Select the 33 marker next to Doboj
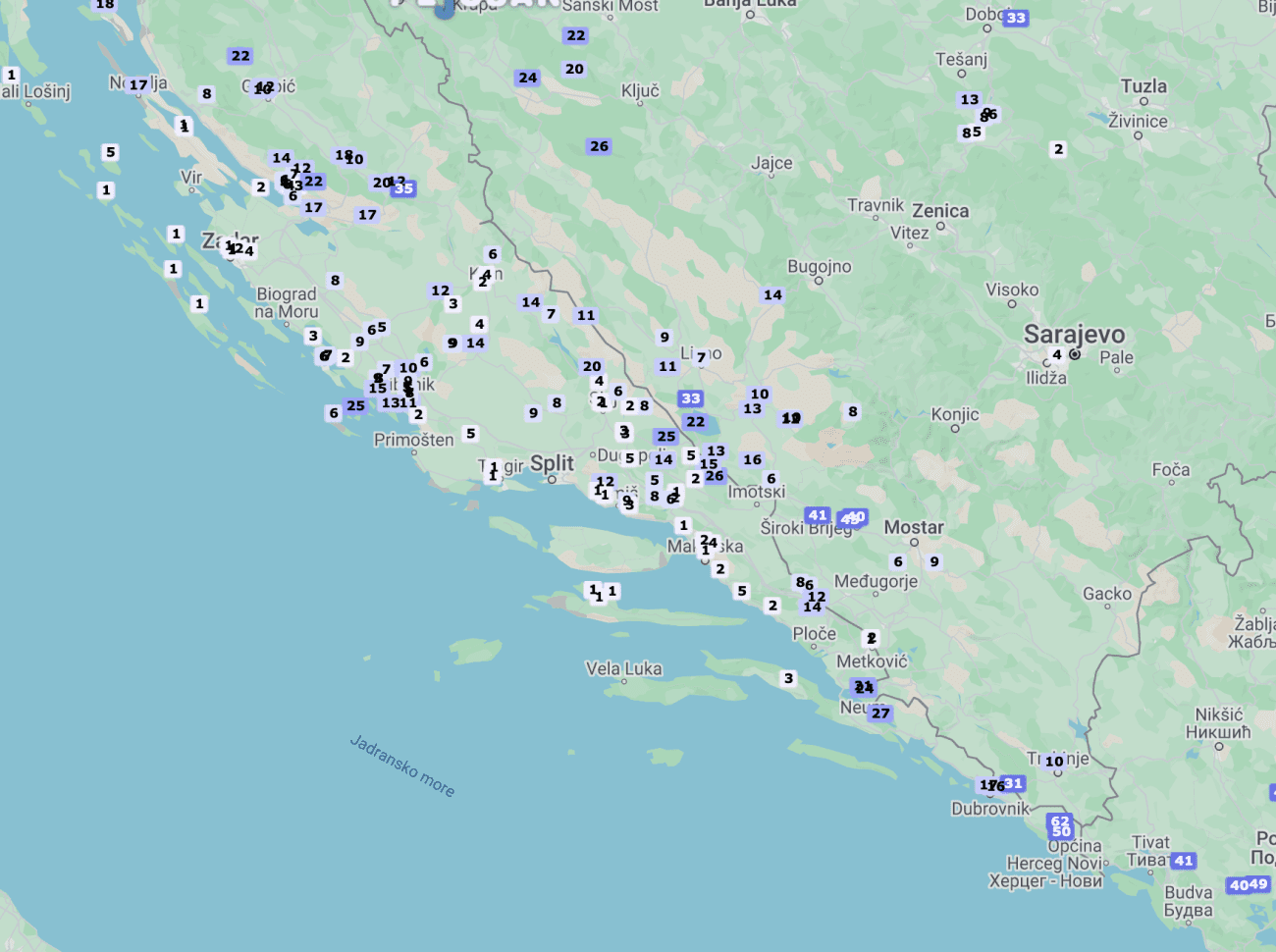 click(1016, 18)
